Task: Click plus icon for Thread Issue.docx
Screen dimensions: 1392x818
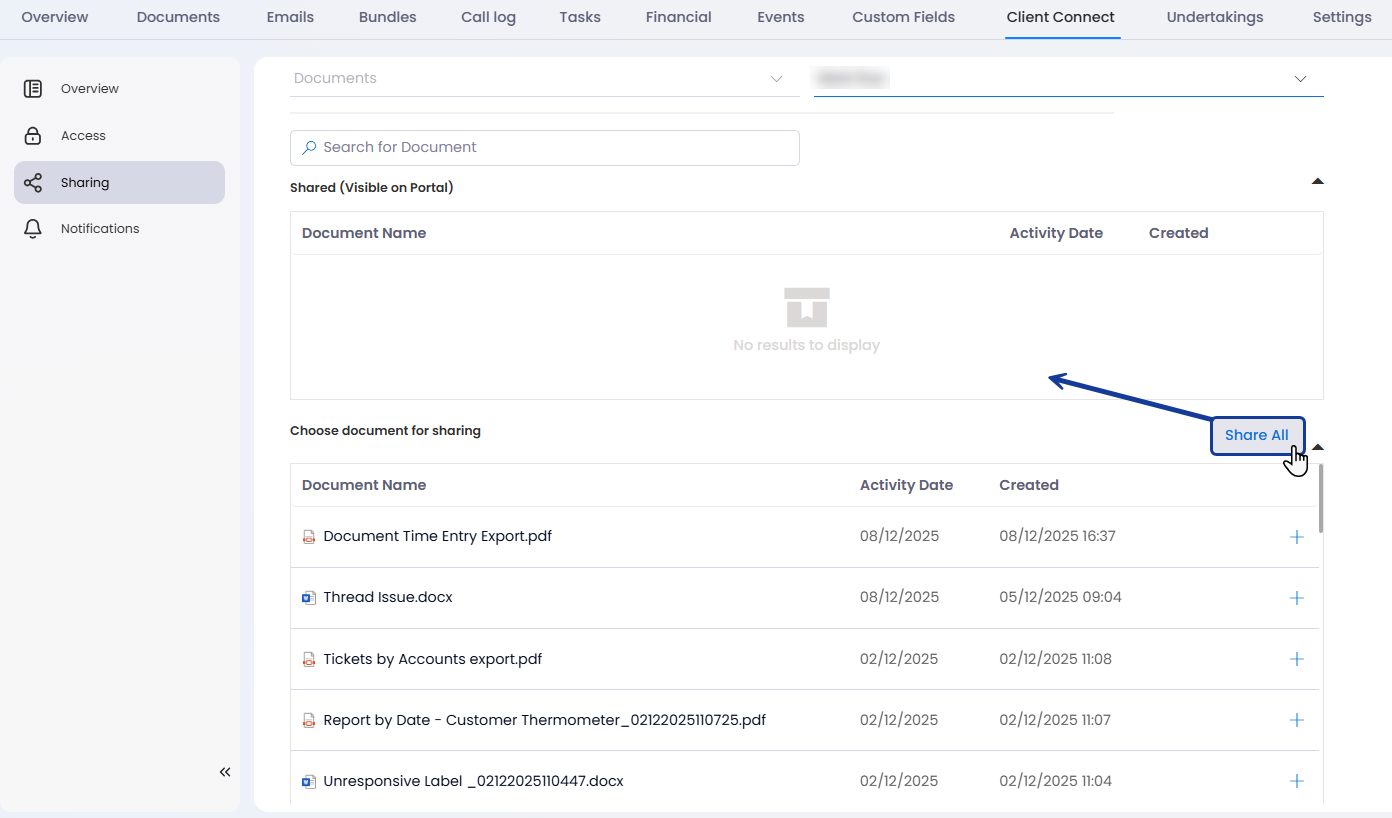Action: [x=1297, y=598]
